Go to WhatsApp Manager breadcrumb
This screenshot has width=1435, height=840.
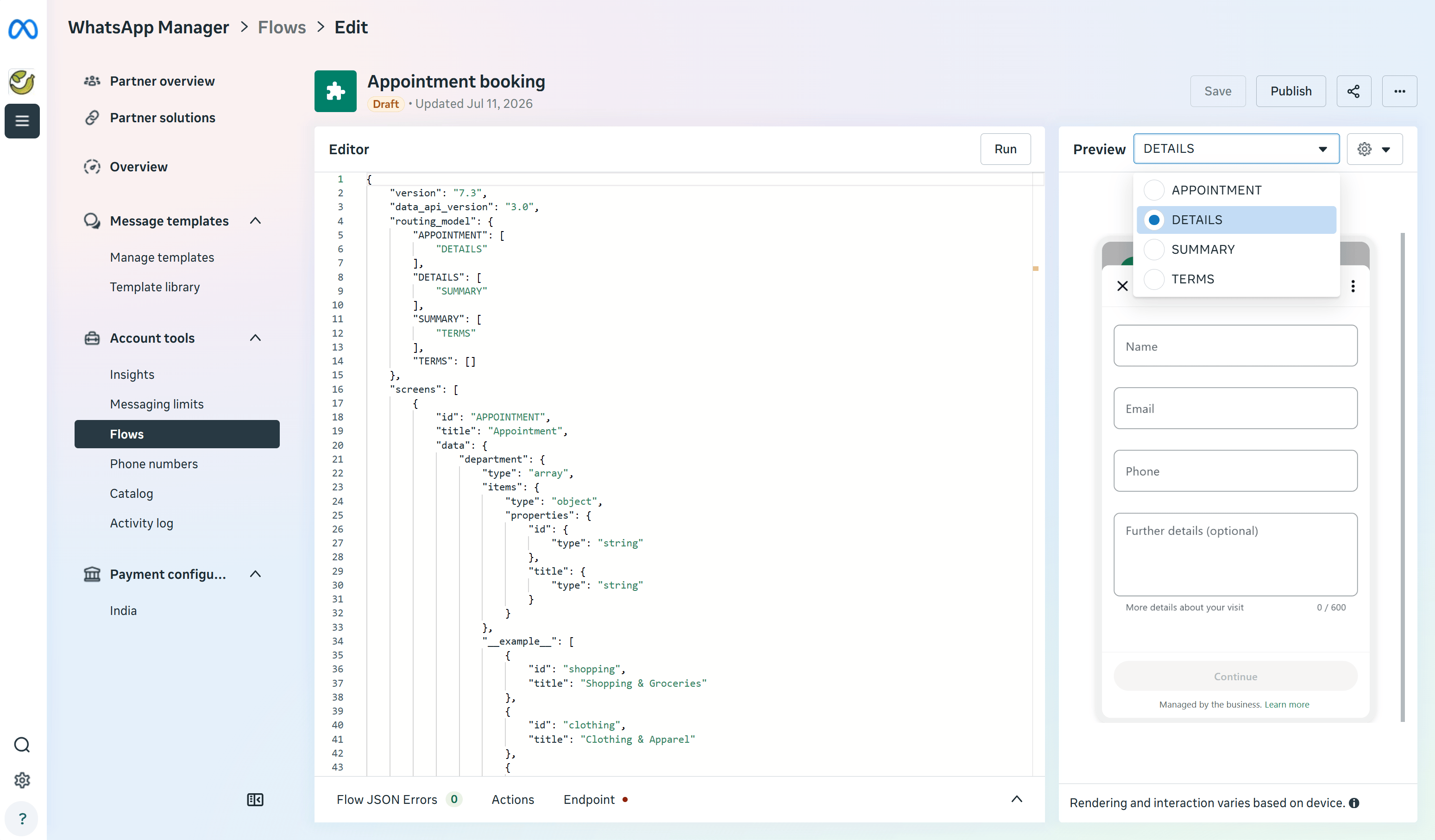pos(148,27)
